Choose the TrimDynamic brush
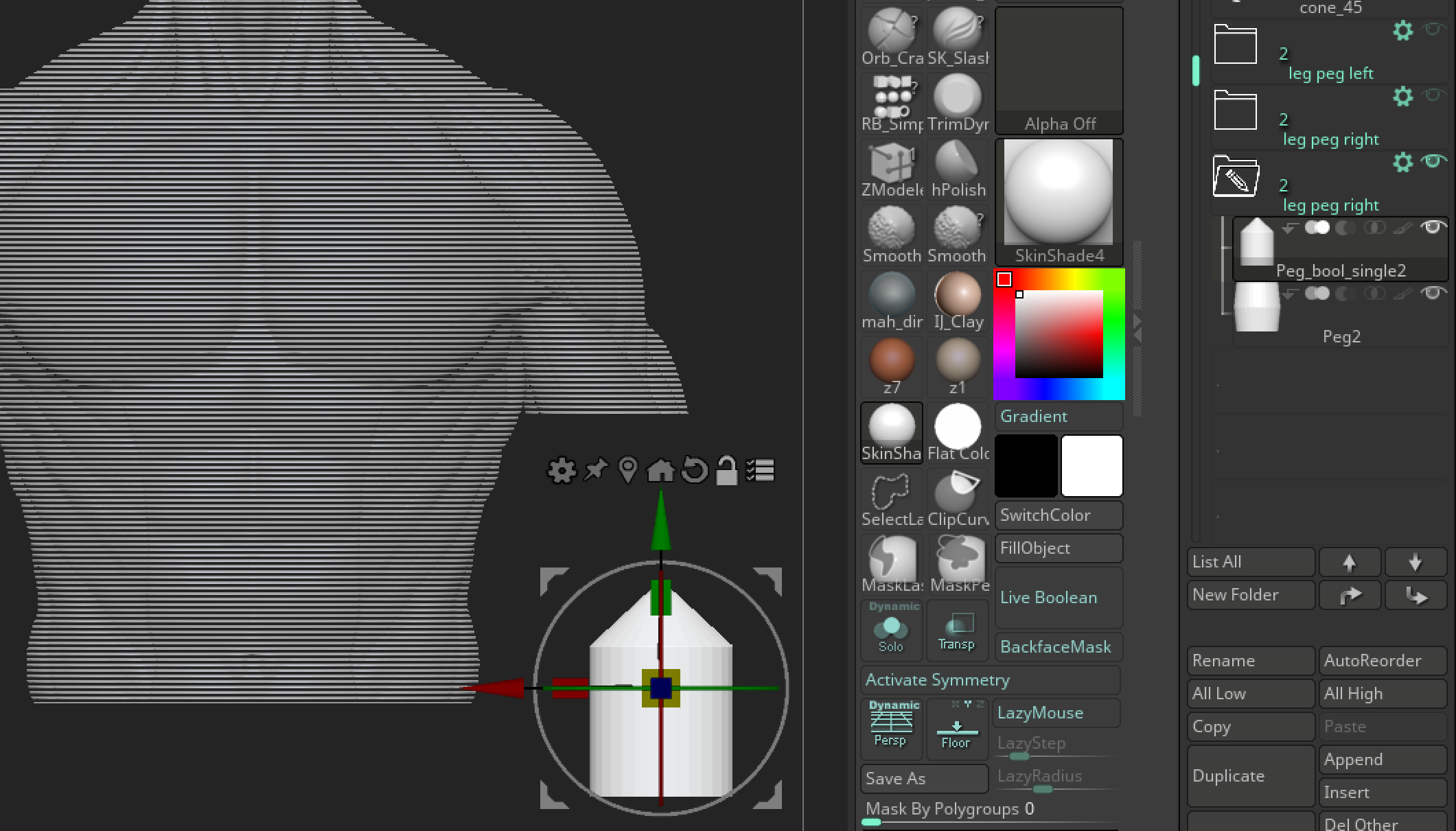 tap(958, 102)
